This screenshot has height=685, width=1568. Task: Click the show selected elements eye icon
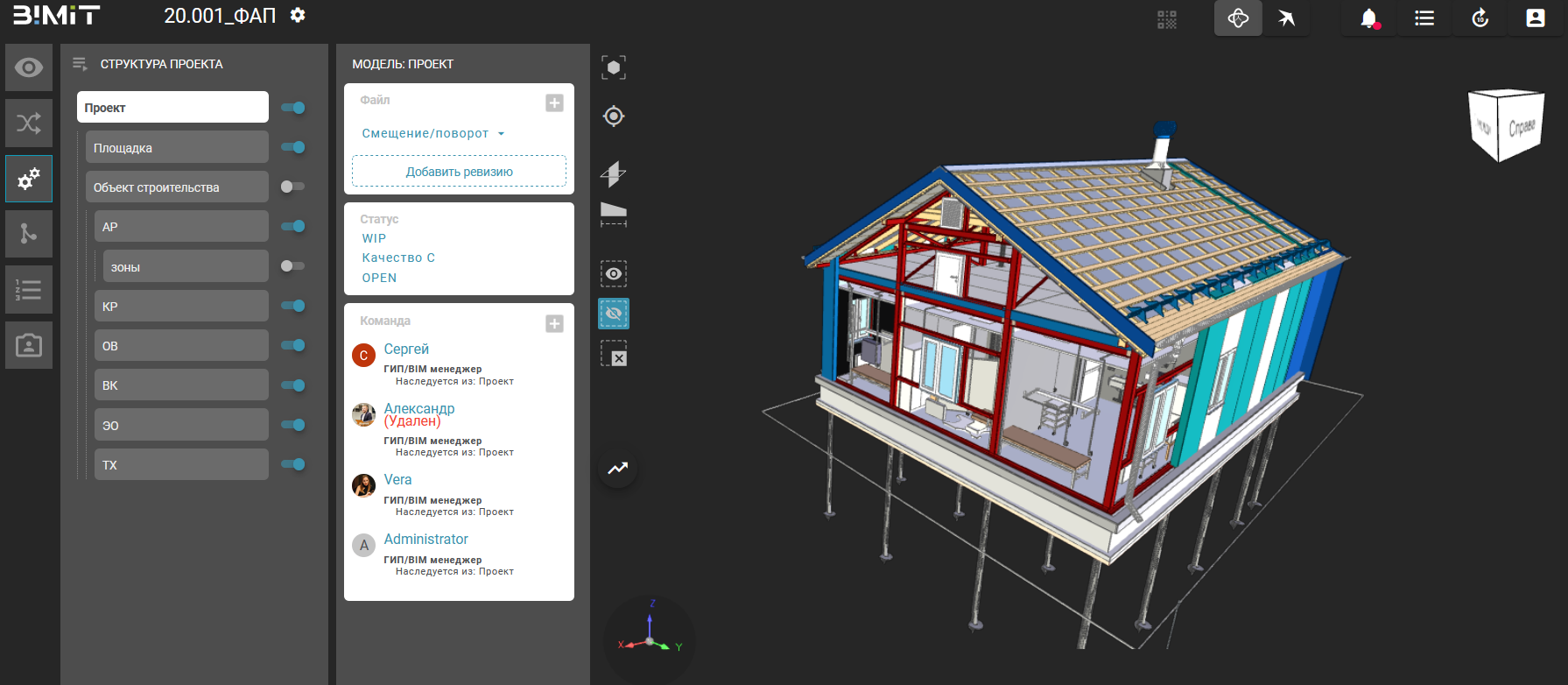[614, 274]
